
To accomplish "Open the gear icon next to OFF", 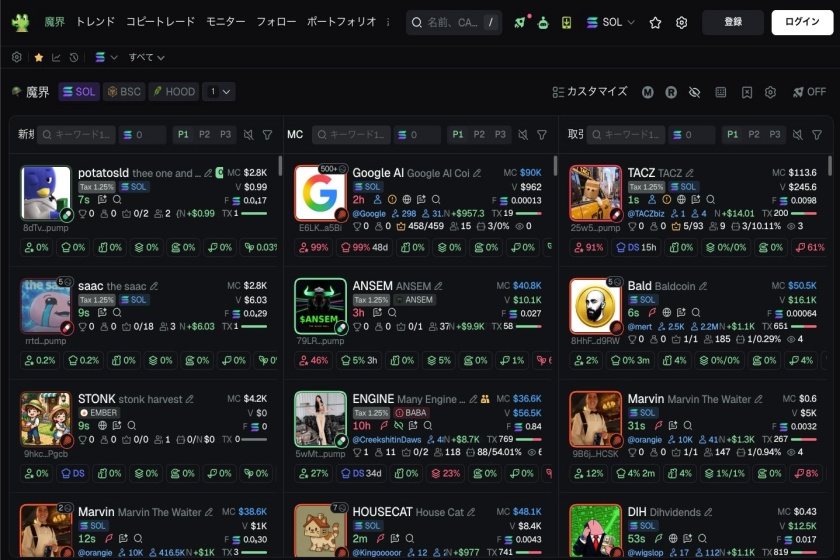I will point(770,92).
